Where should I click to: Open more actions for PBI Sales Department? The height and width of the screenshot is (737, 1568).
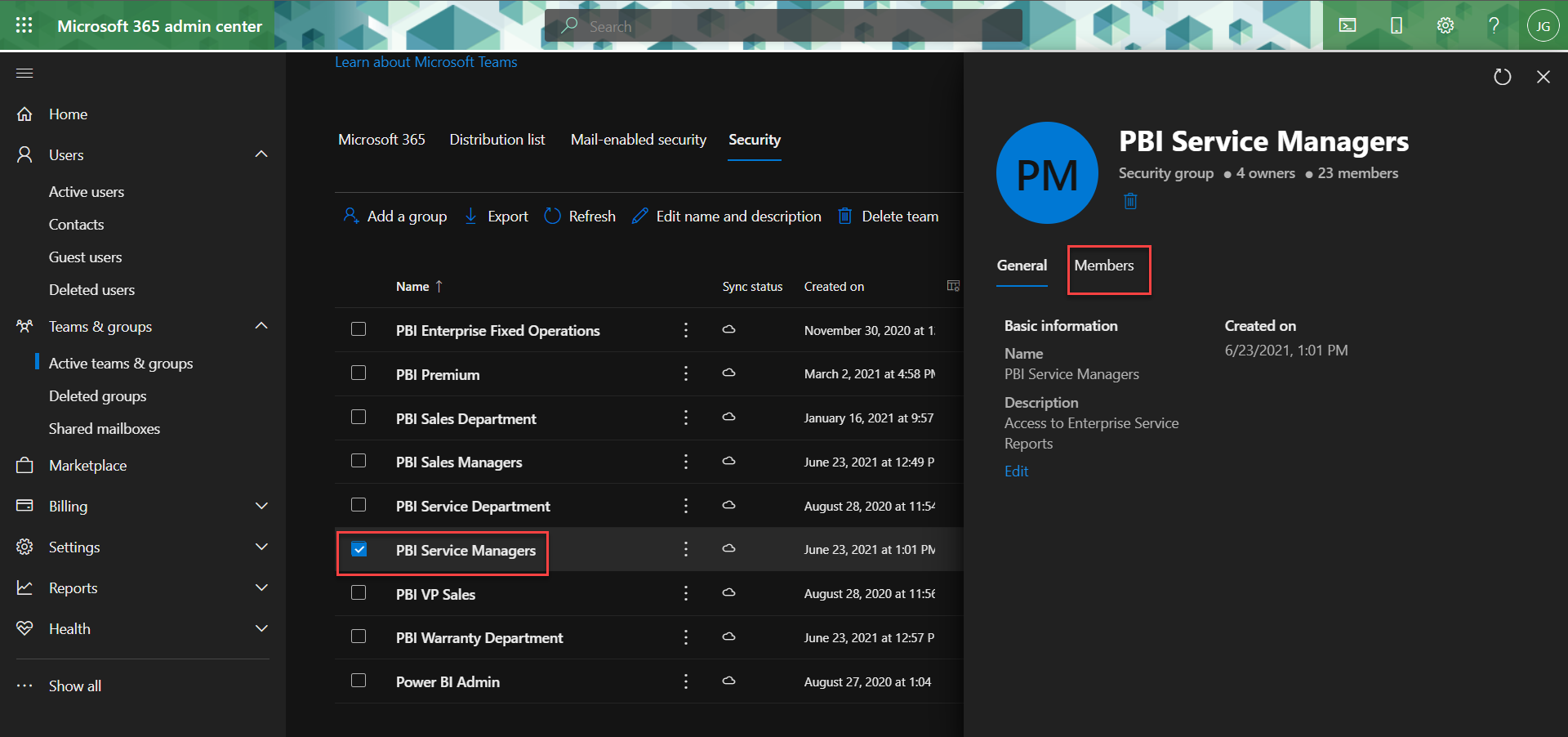coord(686,418)
